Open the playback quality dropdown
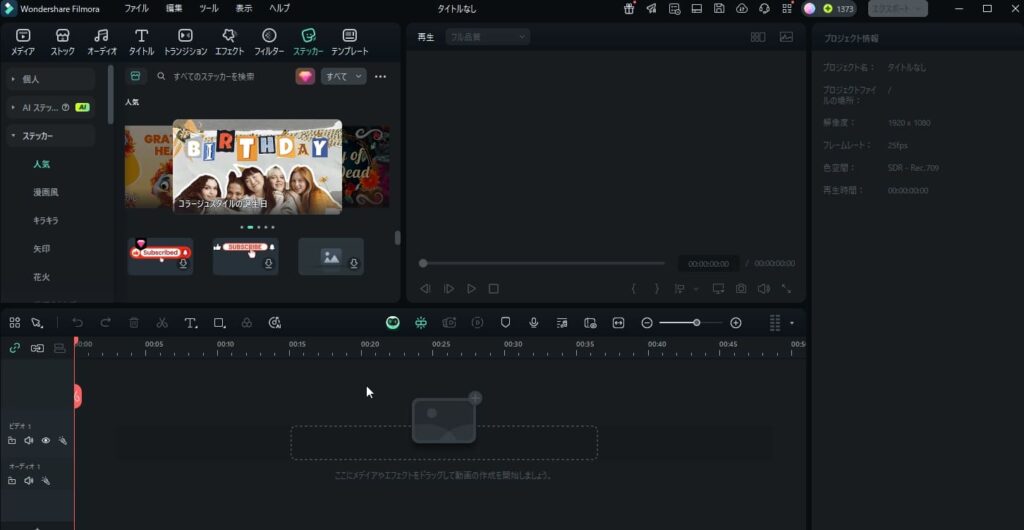Screen dimensions: 1024x530 tap(488, 37)
